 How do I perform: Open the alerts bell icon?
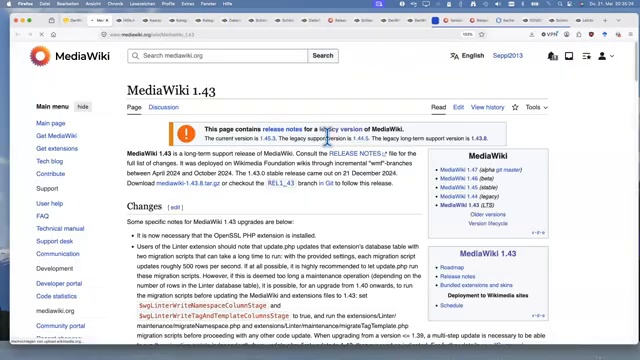(552, 56)
